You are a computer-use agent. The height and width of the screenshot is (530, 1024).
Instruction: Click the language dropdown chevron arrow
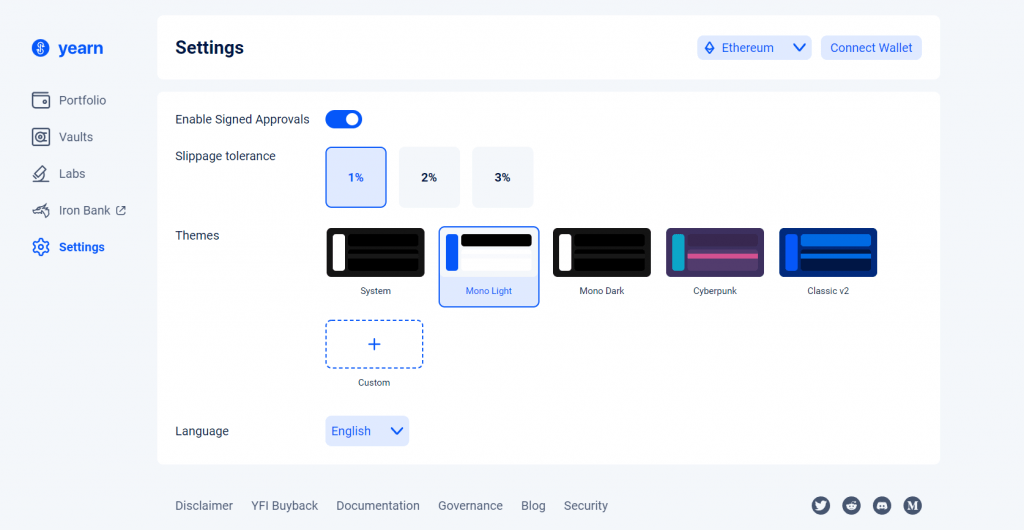pos(396,431)
